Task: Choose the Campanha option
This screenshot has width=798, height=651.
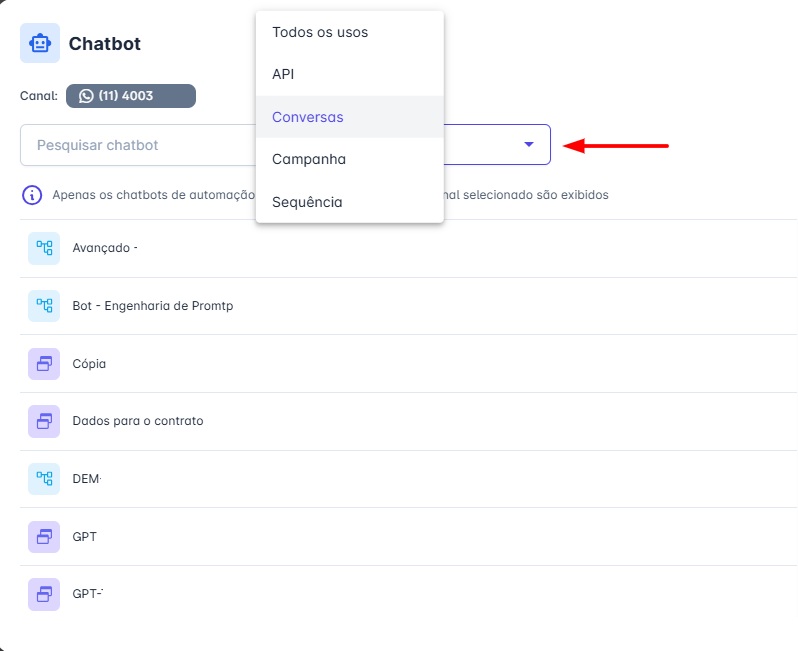Action: tap(308, 159)
